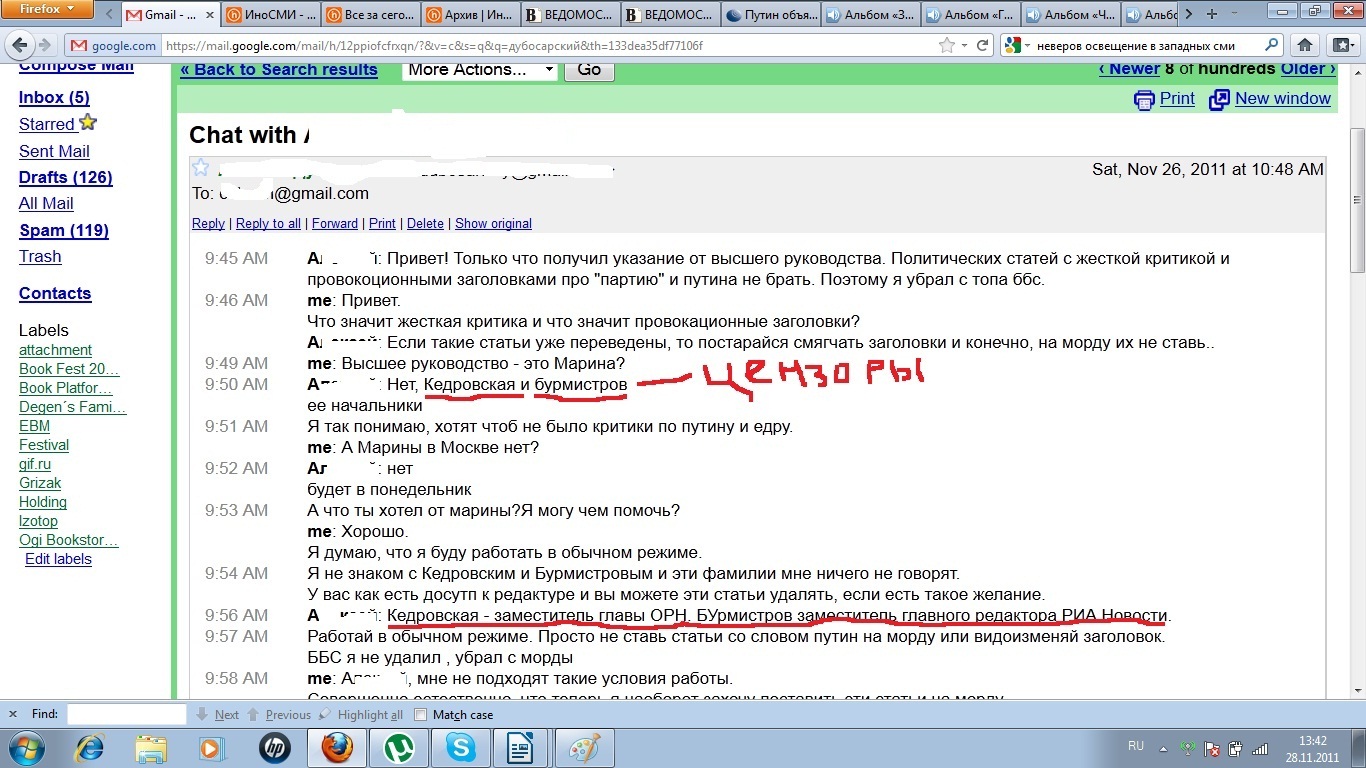Open a new tab with the plus button

(x=1212, y=14)
